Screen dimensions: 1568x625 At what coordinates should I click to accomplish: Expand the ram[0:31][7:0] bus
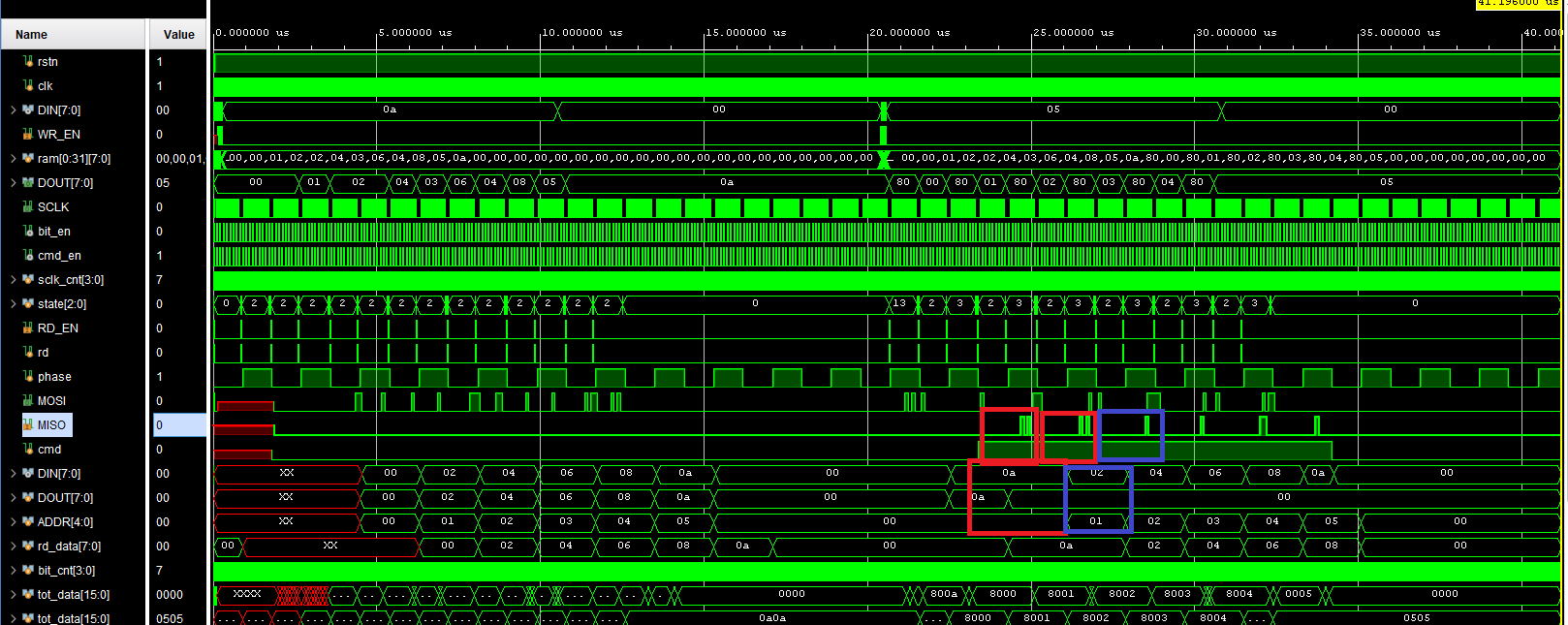click(13, 158)
